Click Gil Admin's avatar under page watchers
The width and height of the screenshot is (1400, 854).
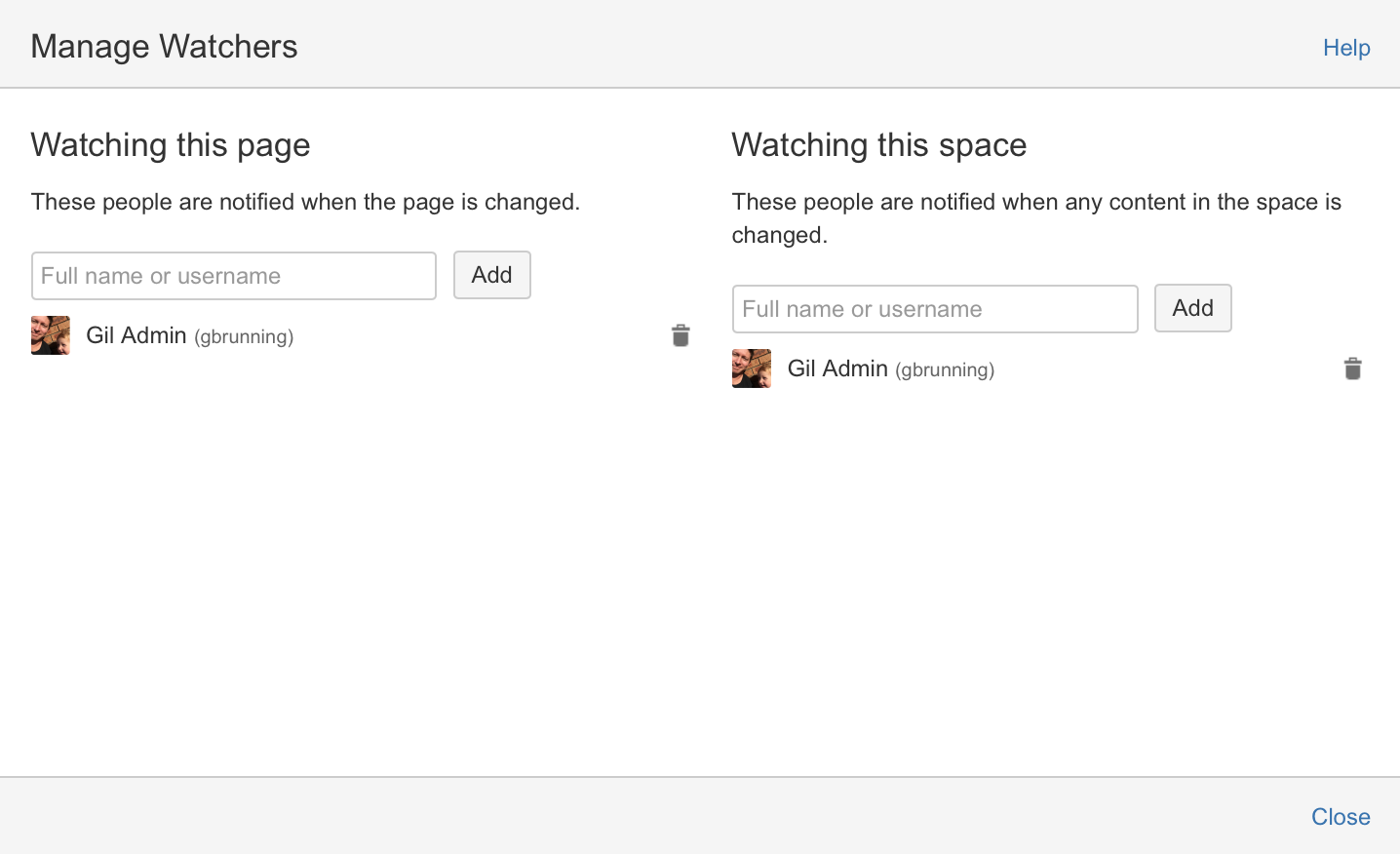click(x=51, y=335)
